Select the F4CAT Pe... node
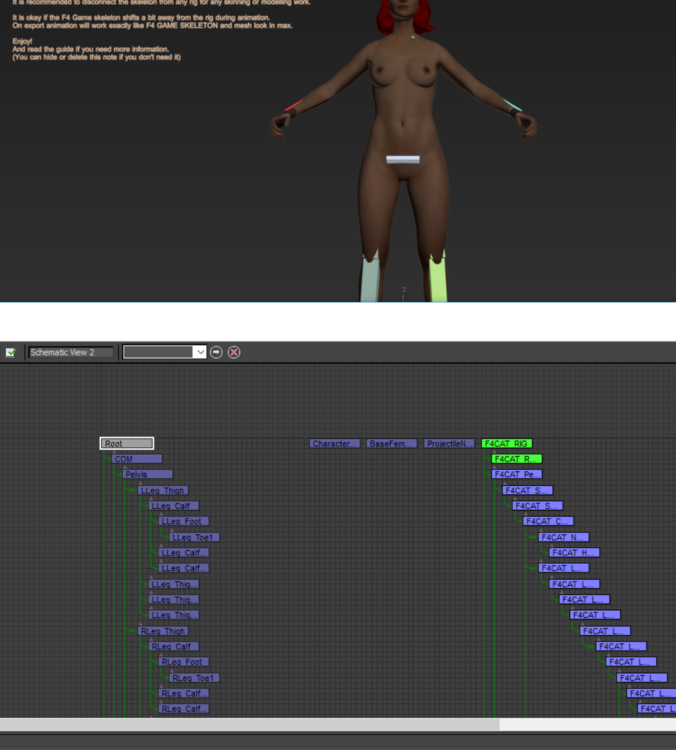Image resolution: width=676 pixels, height=750 pixels. point(517,474)
